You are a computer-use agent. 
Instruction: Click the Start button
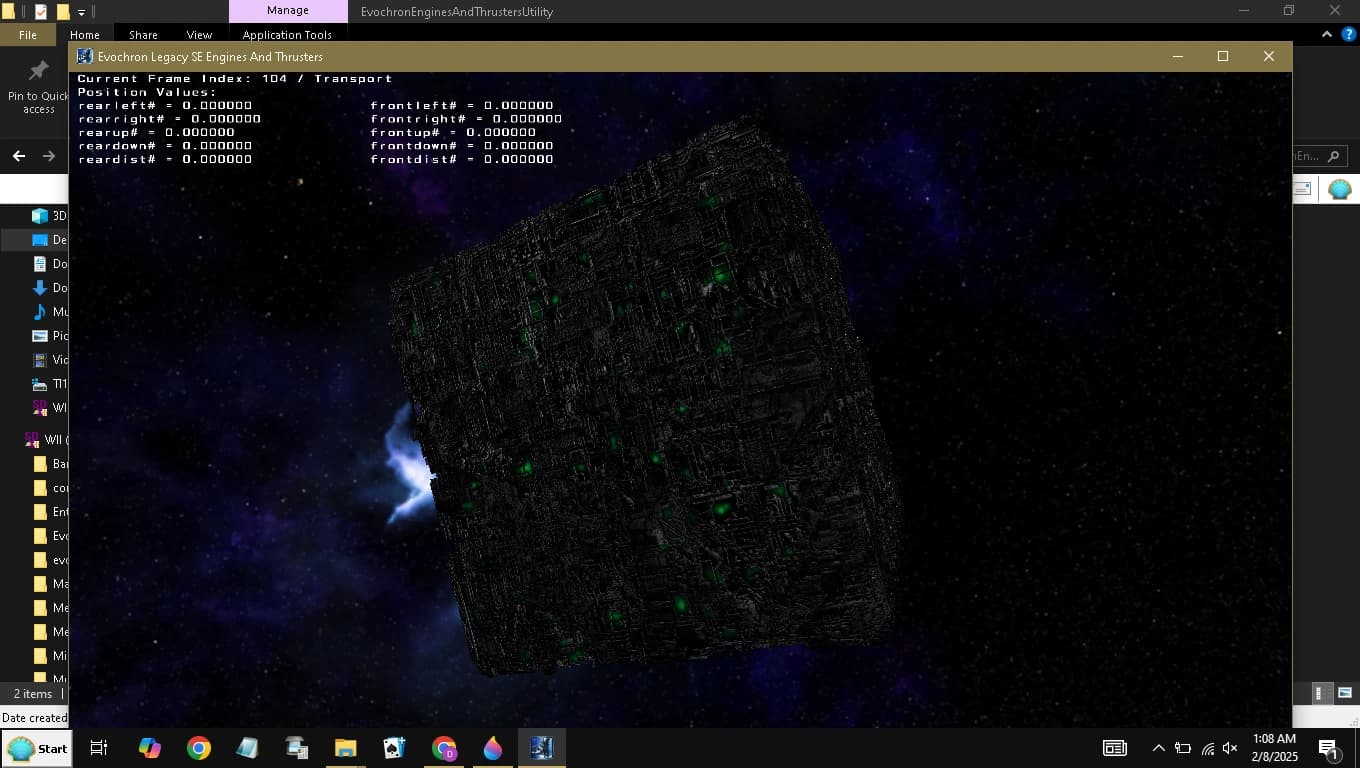point(37,748)
